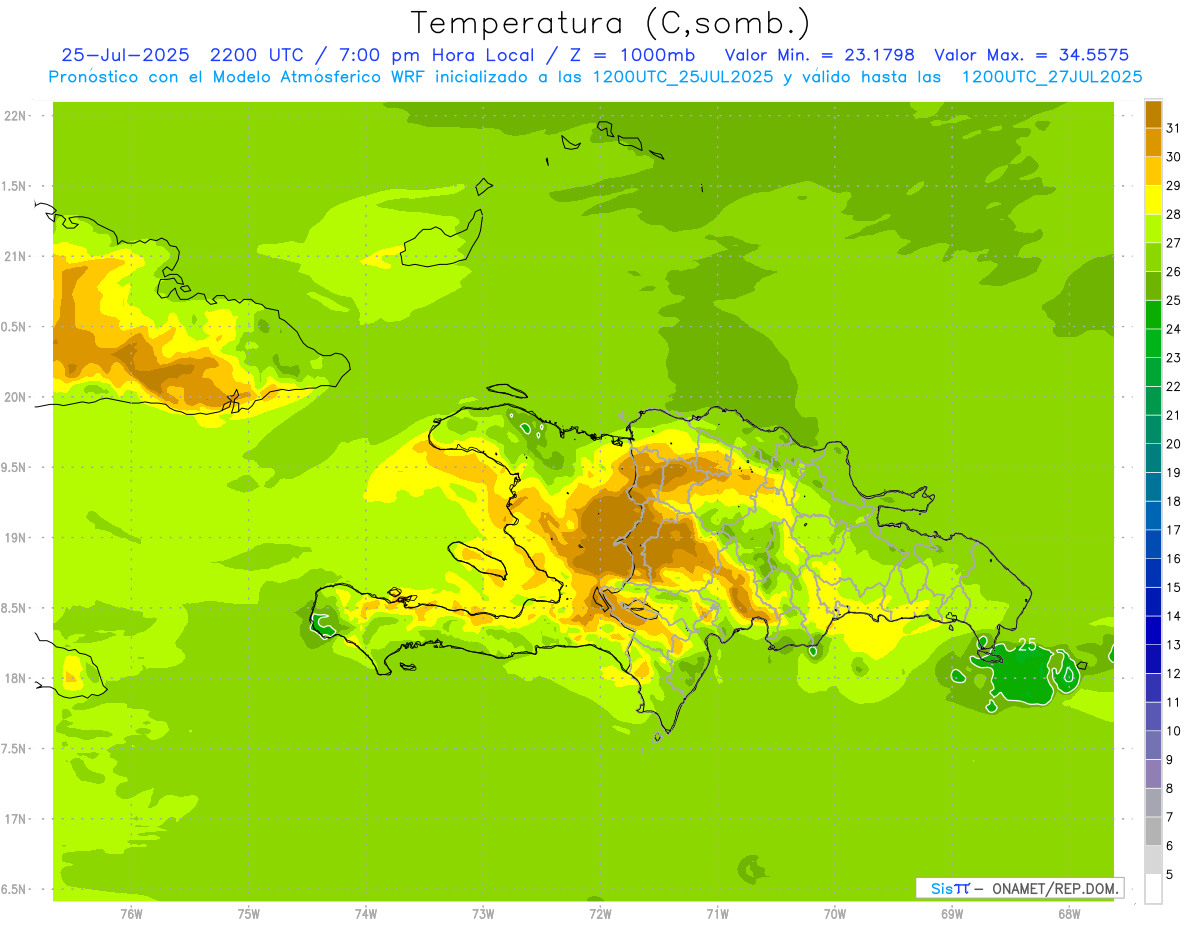Click the "19N" latitude label

[x=15, y=538]
